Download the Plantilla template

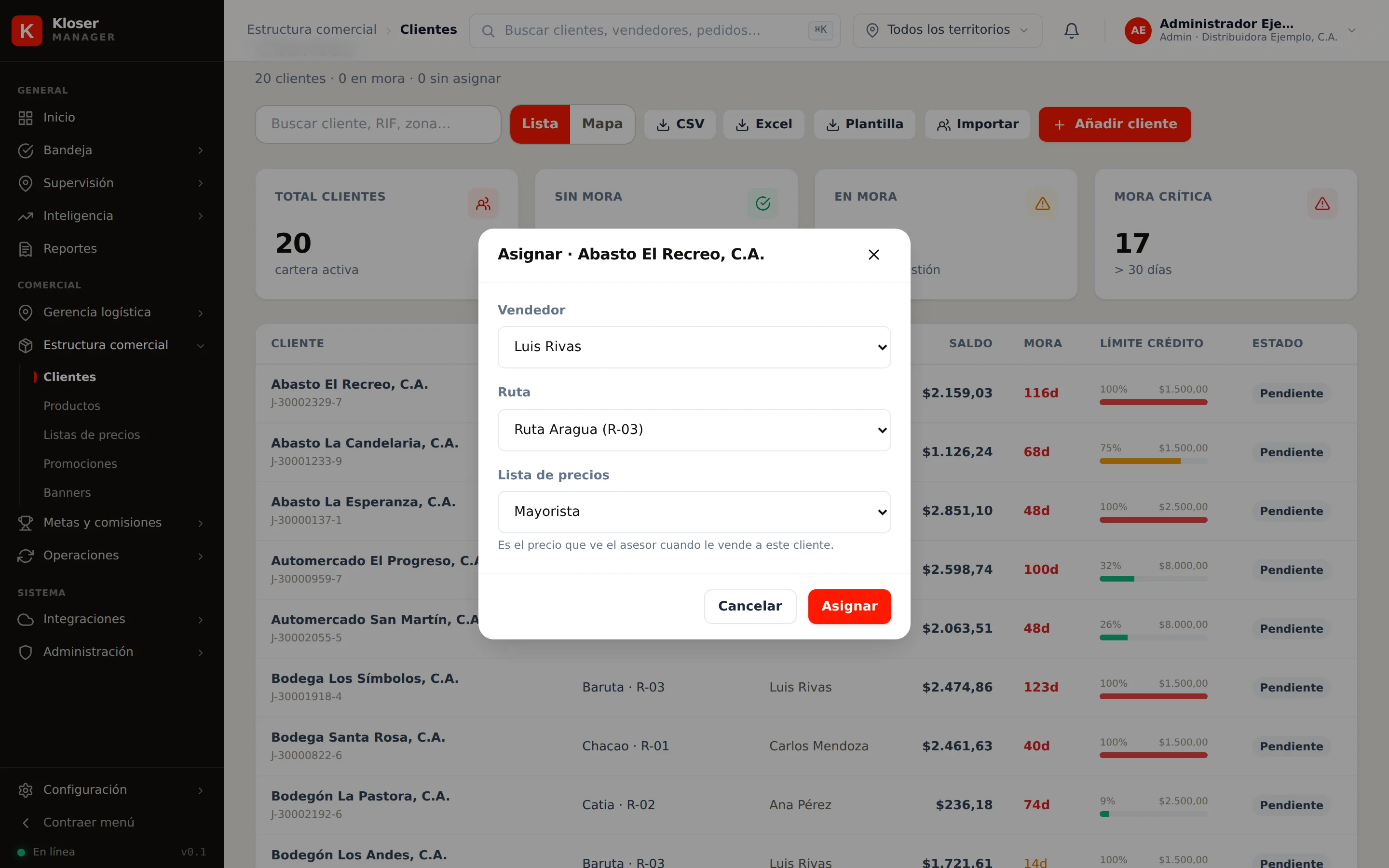(x=864, y=124)
